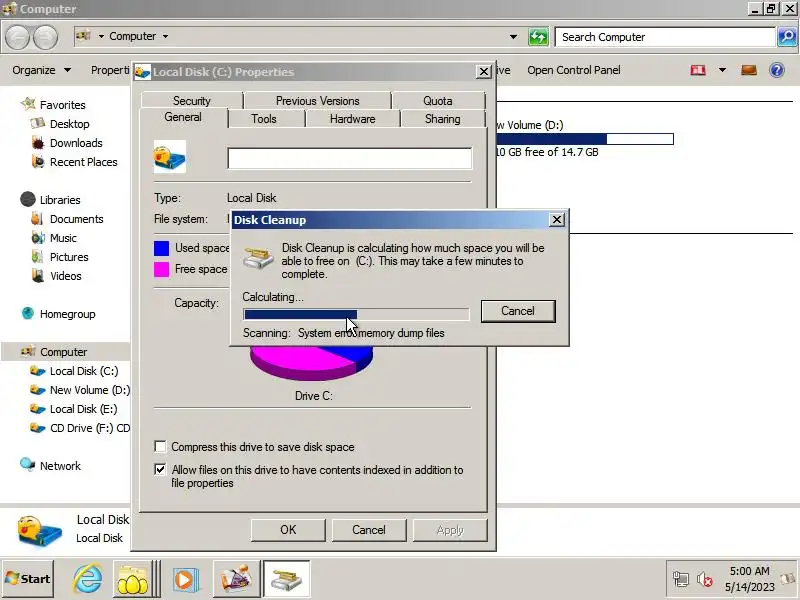Image resolution: width=800 pixels, height=600 pixels.
Task: Click Open Control Panel in toolbar
Action: point(573,70)
